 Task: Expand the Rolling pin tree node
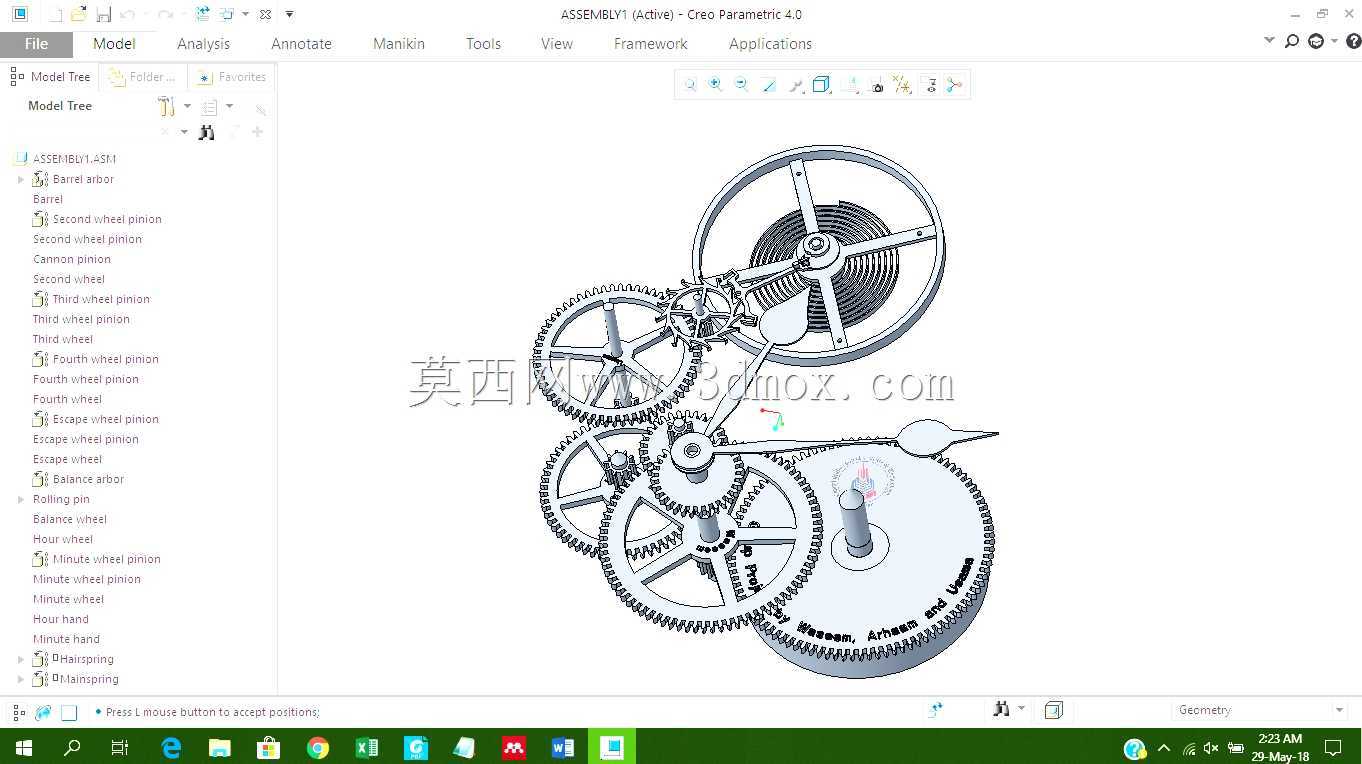(x=21, y=499)
